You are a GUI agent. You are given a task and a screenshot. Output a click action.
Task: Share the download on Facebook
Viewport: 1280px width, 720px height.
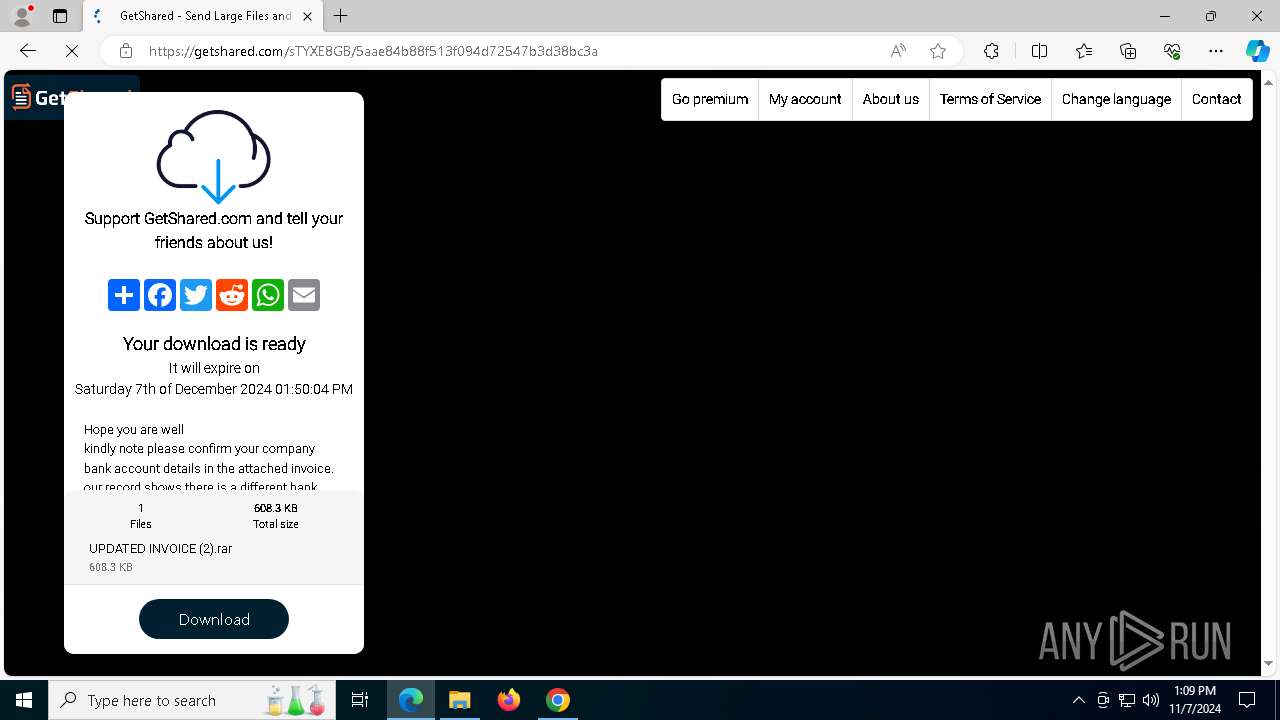point(160,295)
